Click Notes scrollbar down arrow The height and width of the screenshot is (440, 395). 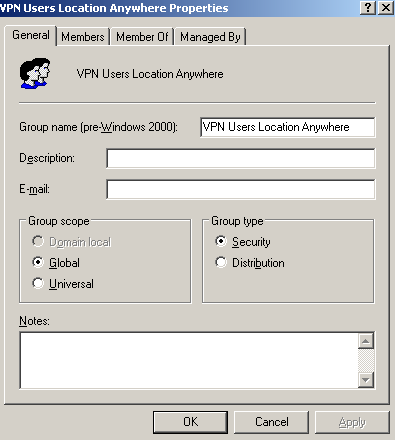coord(366,380)
